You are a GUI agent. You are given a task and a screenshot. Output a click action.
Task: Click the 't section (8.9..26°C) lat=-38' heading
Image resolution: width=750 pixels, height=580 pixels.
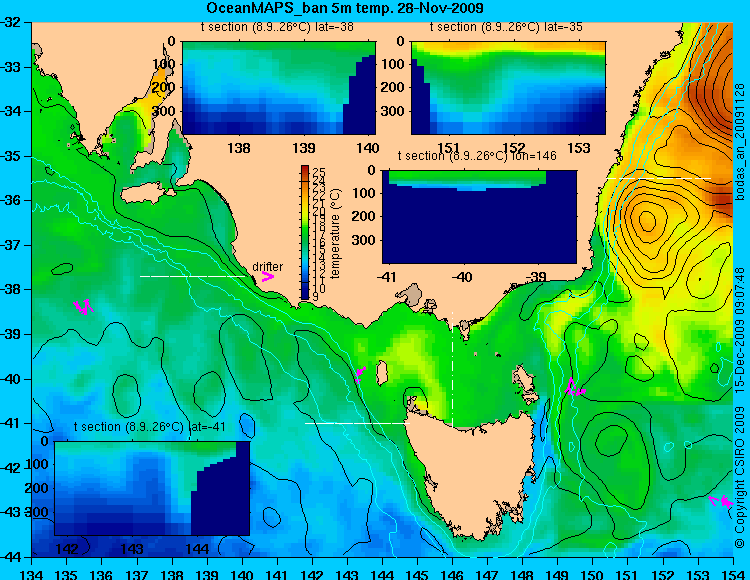click(x=277, y=27)
